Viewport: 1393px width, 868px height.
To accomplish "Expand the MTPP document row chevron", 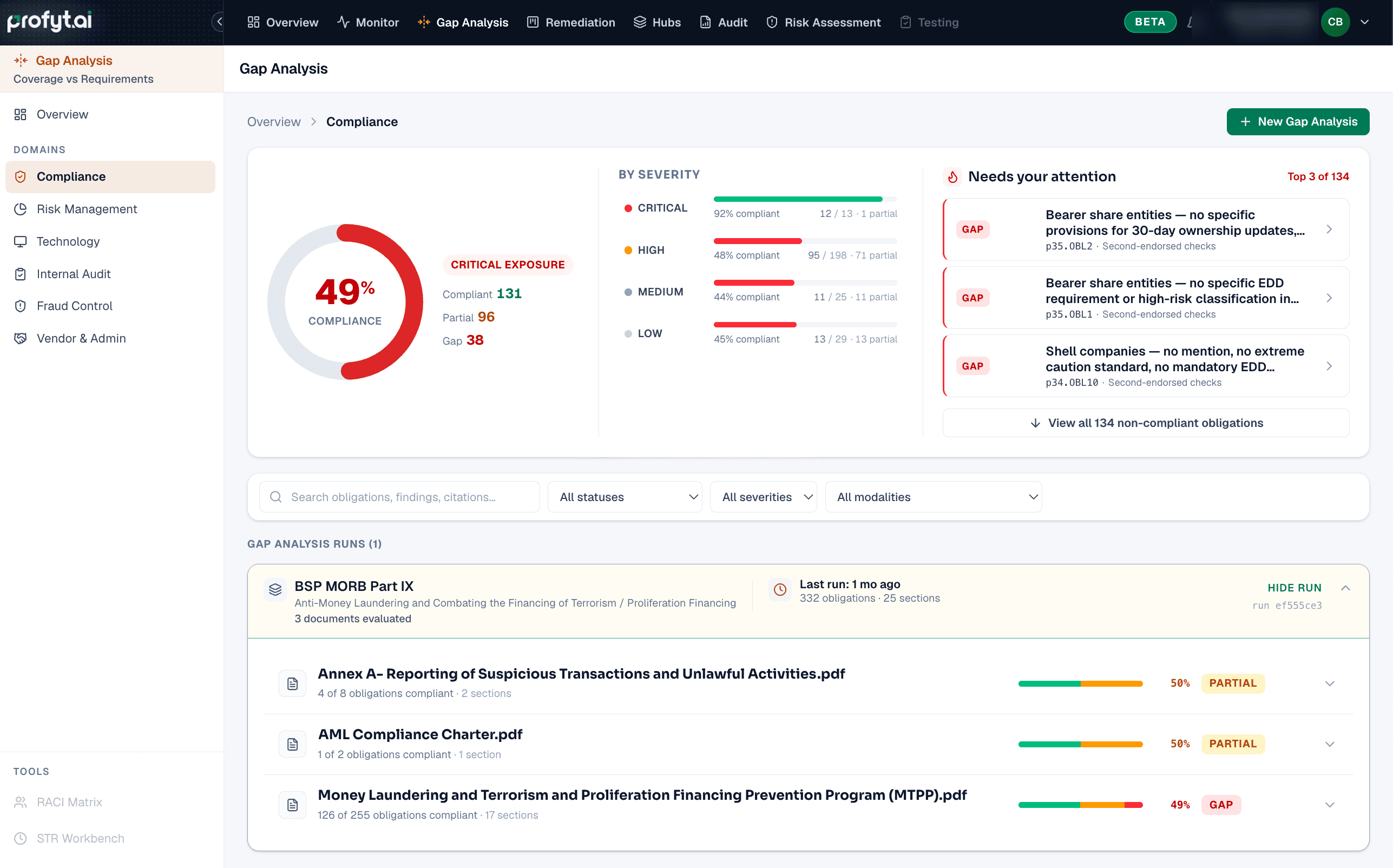I will (1330, 805).
